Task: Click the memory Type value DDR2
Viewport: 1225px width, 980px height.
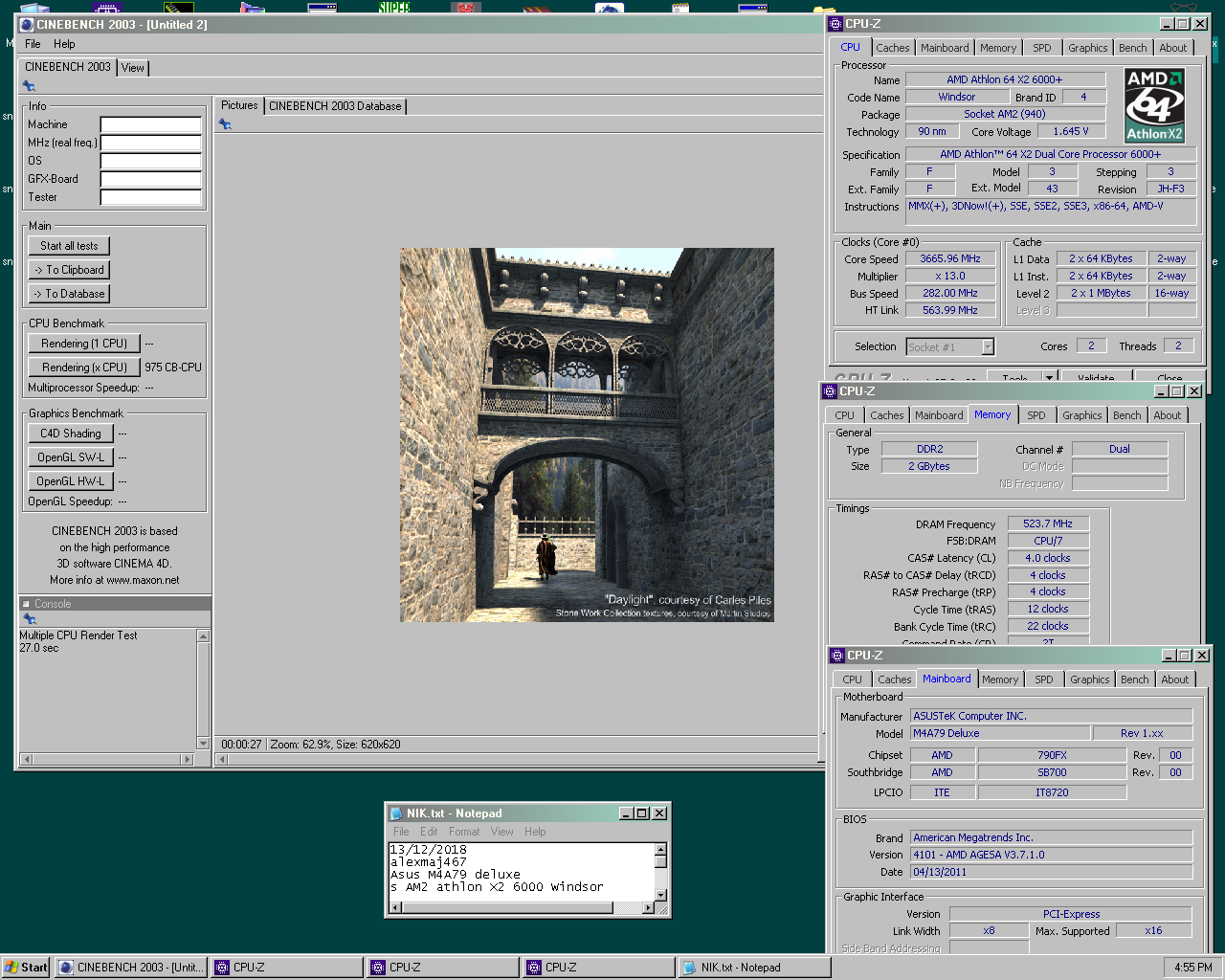Action: coord(929,449)
